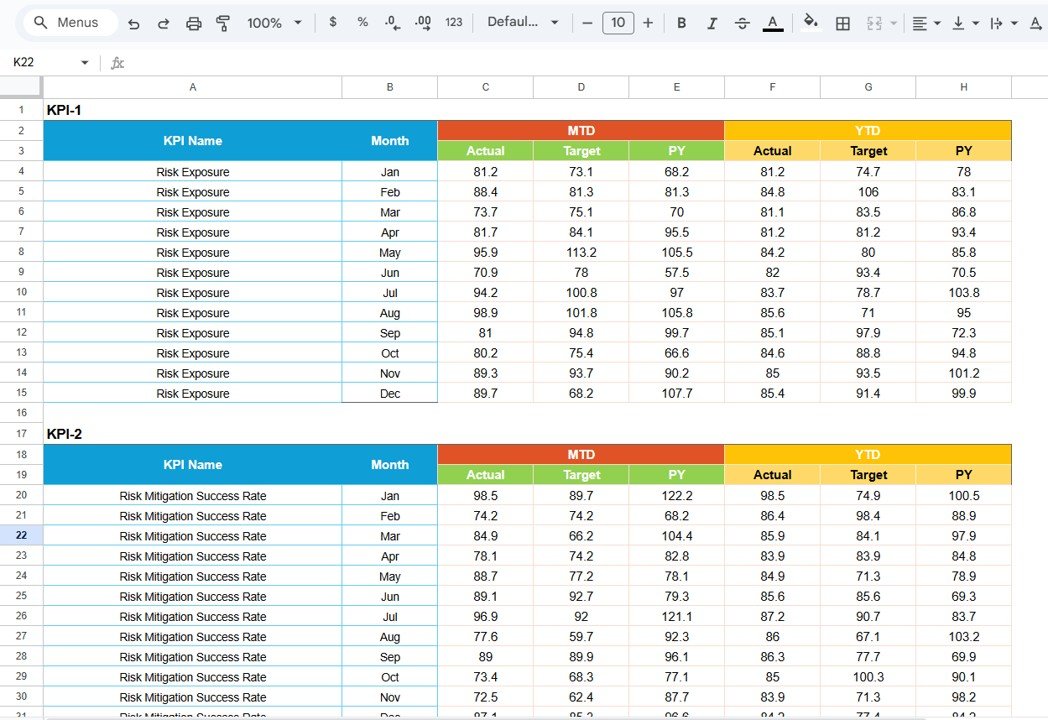
Task: Open the Menus search
Action: (66, 22)
